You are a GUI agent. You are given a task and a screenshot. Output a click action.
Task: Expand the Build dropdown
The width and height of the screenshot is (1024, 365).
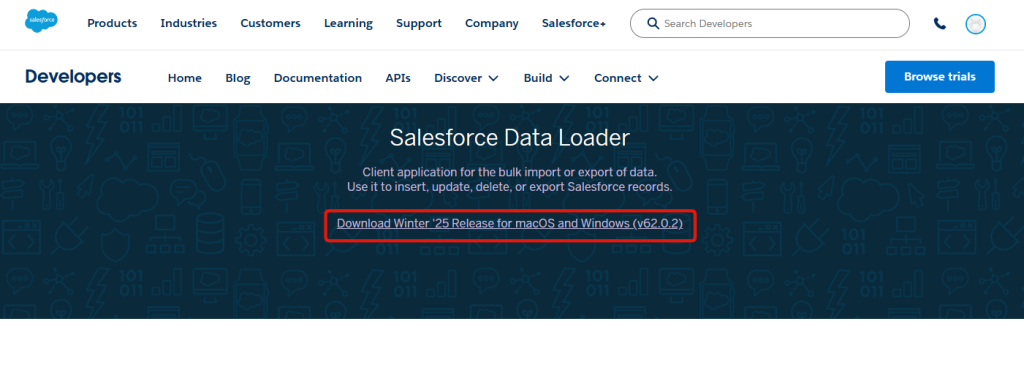click(x=547, y=78)
